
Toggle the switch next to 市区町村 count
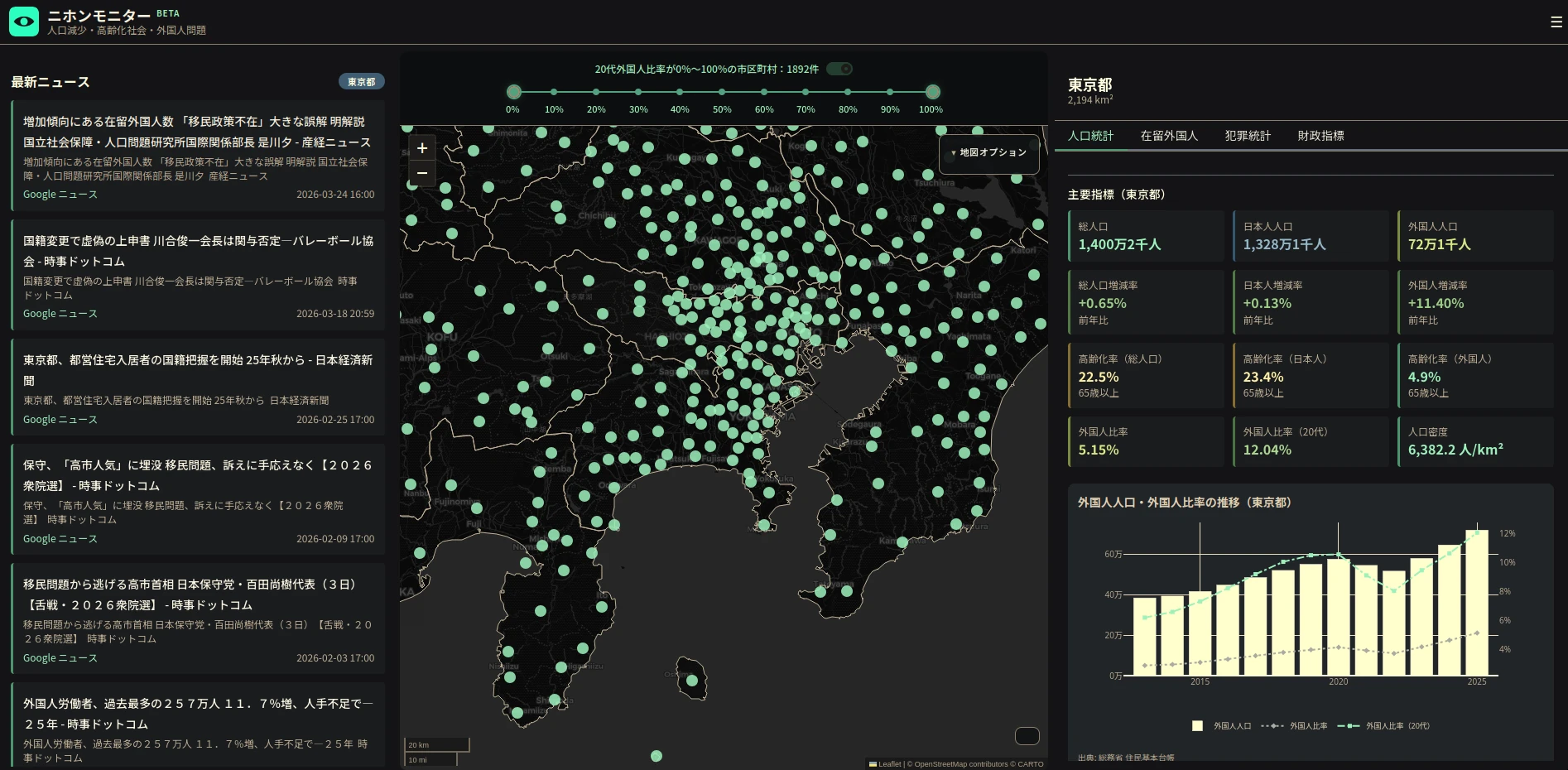839,69
